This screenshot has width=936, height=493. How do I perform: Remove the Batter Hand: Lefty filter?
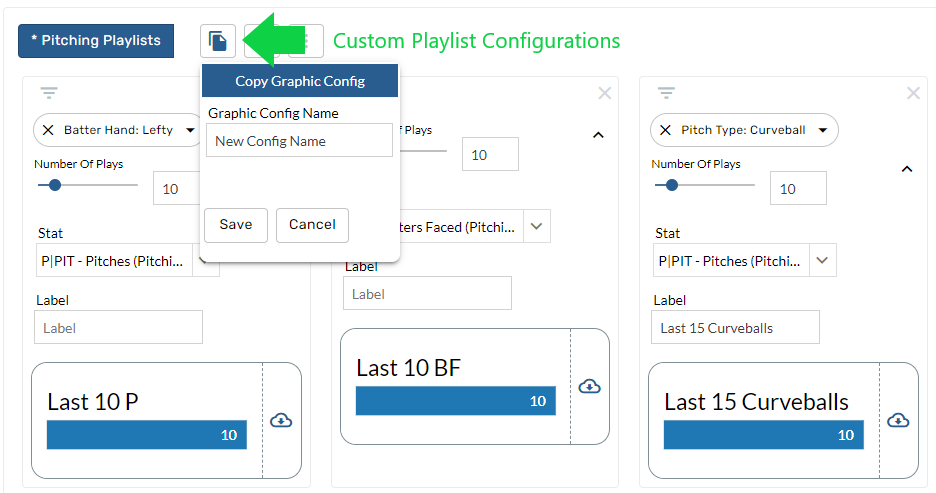point(48,130)
